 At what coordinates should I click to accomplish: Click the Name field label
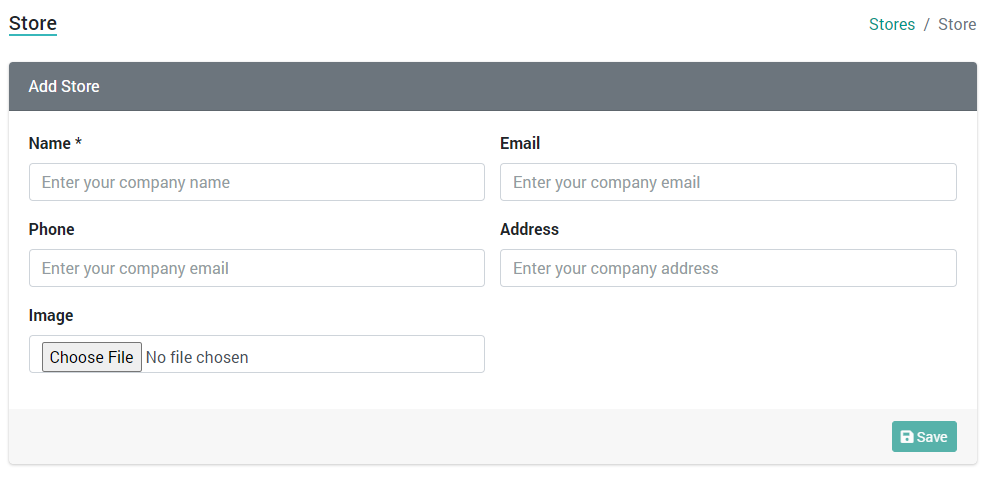(50, 144)
